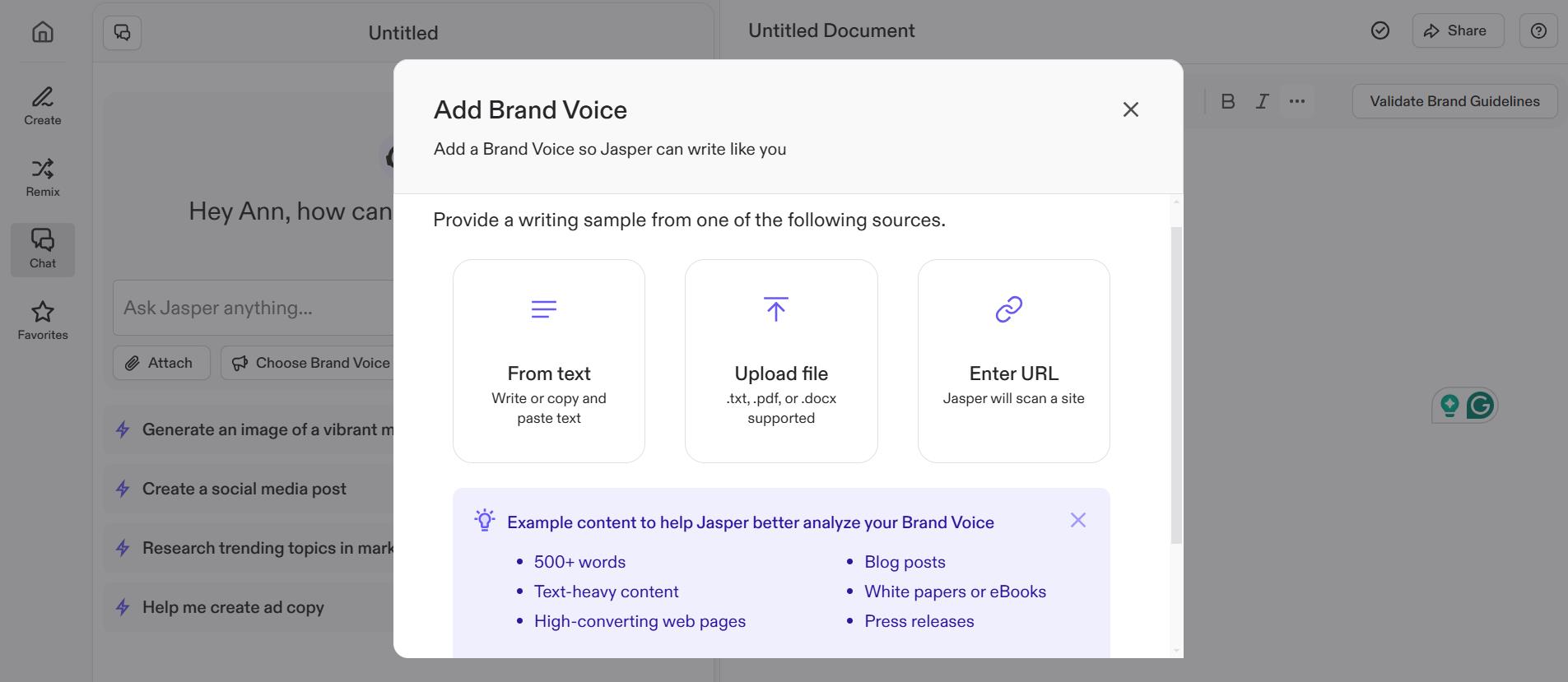Click the Share button
Image resolution: width=1568 pixels, height=682 pixels.
click(x=1457, y=31)
